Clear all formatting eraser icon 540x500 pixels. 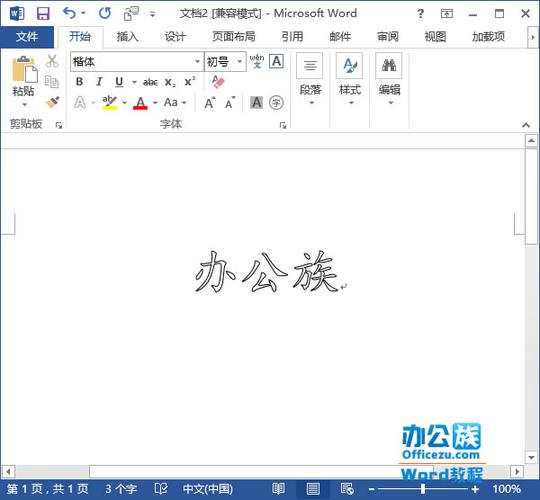coord(218,82)
